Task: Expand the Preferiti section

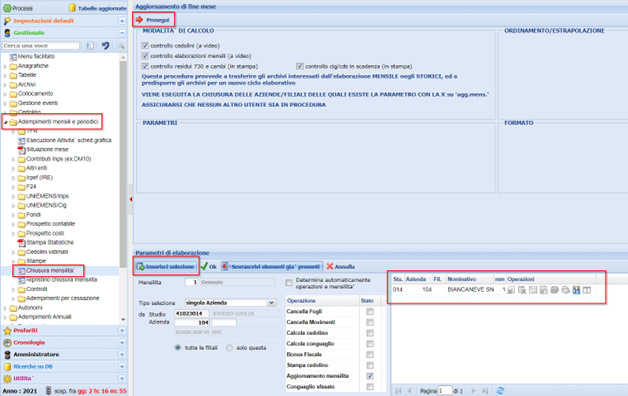Action: (x=122, y=330)
